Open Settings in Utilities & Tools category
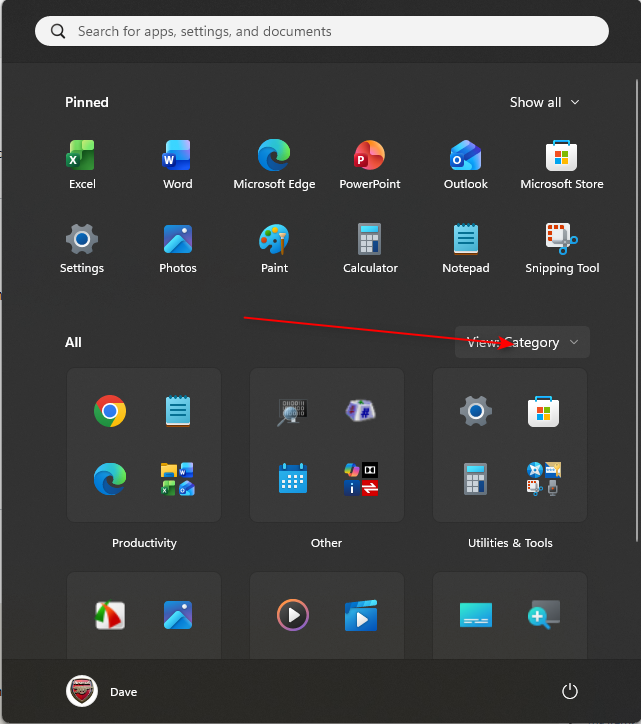The height and width of the screenshot is (724, 641). (x=476, y=411)
